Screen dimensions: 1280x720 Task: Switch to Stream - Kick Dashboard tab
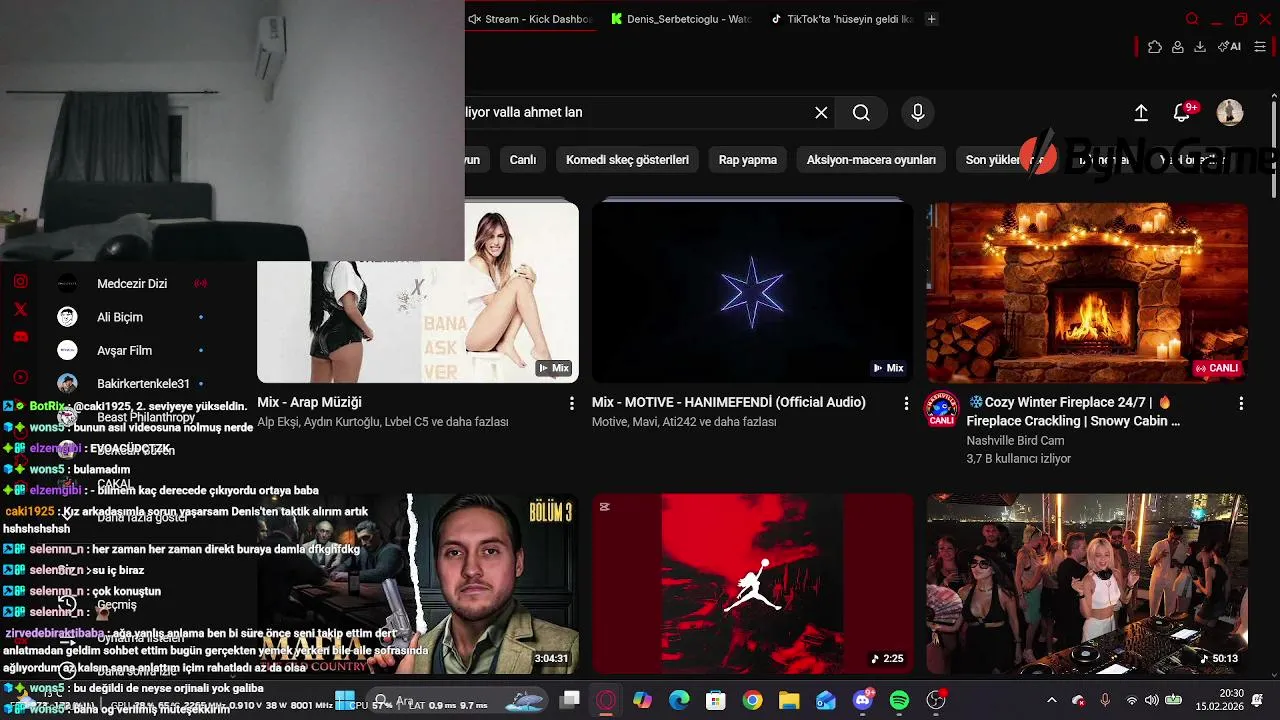tap(530, 19)
